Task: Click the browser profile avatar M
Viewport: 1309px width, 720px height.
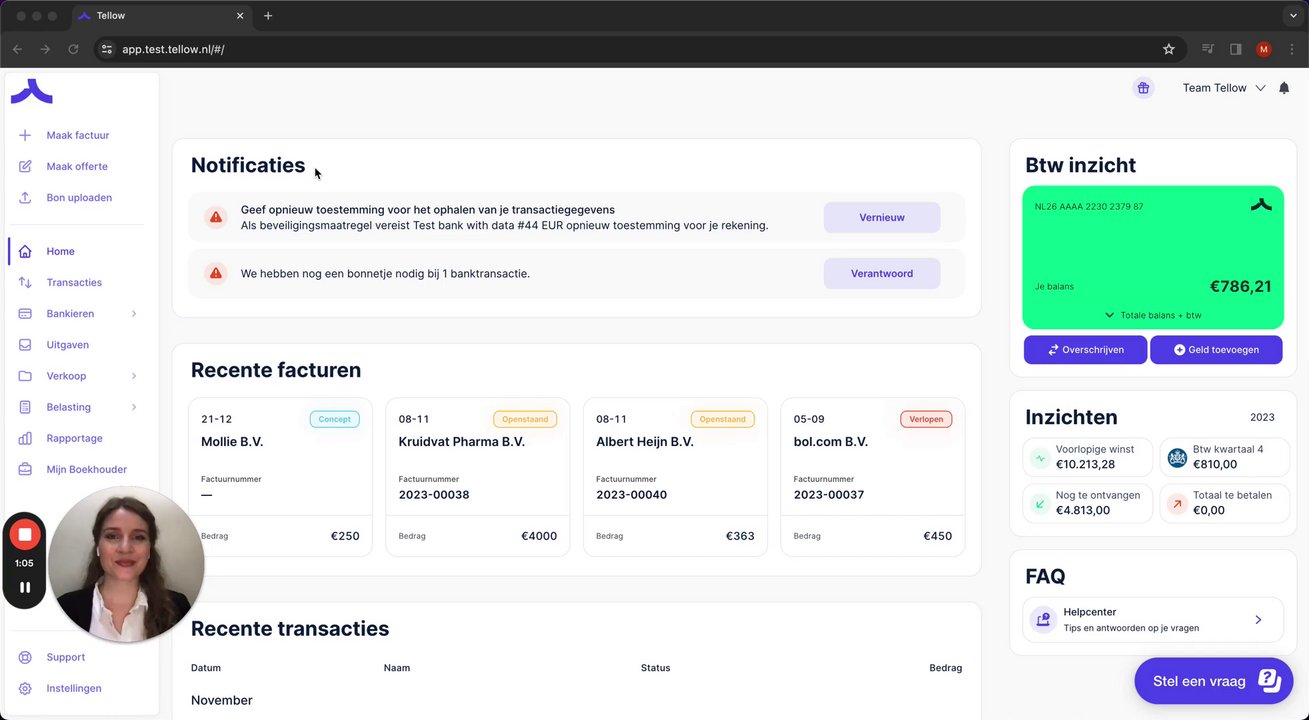Action: pyautogui.click(x=1264, y=49)
